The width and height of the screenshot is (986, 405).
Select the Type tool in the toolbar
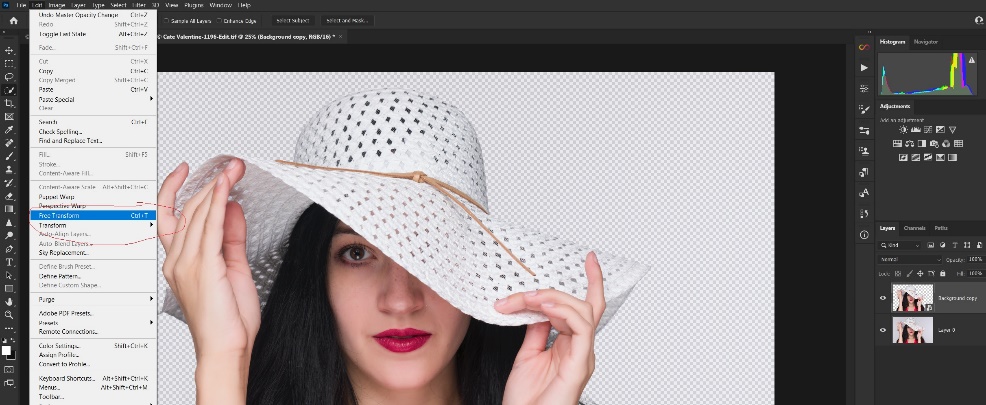pos(10,262)
